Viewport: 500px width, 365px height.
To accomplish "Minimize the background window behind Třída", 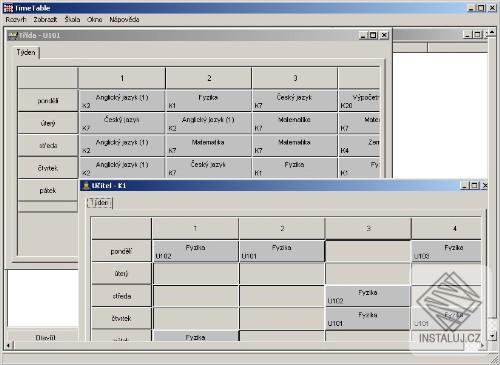I will [467, 34].
